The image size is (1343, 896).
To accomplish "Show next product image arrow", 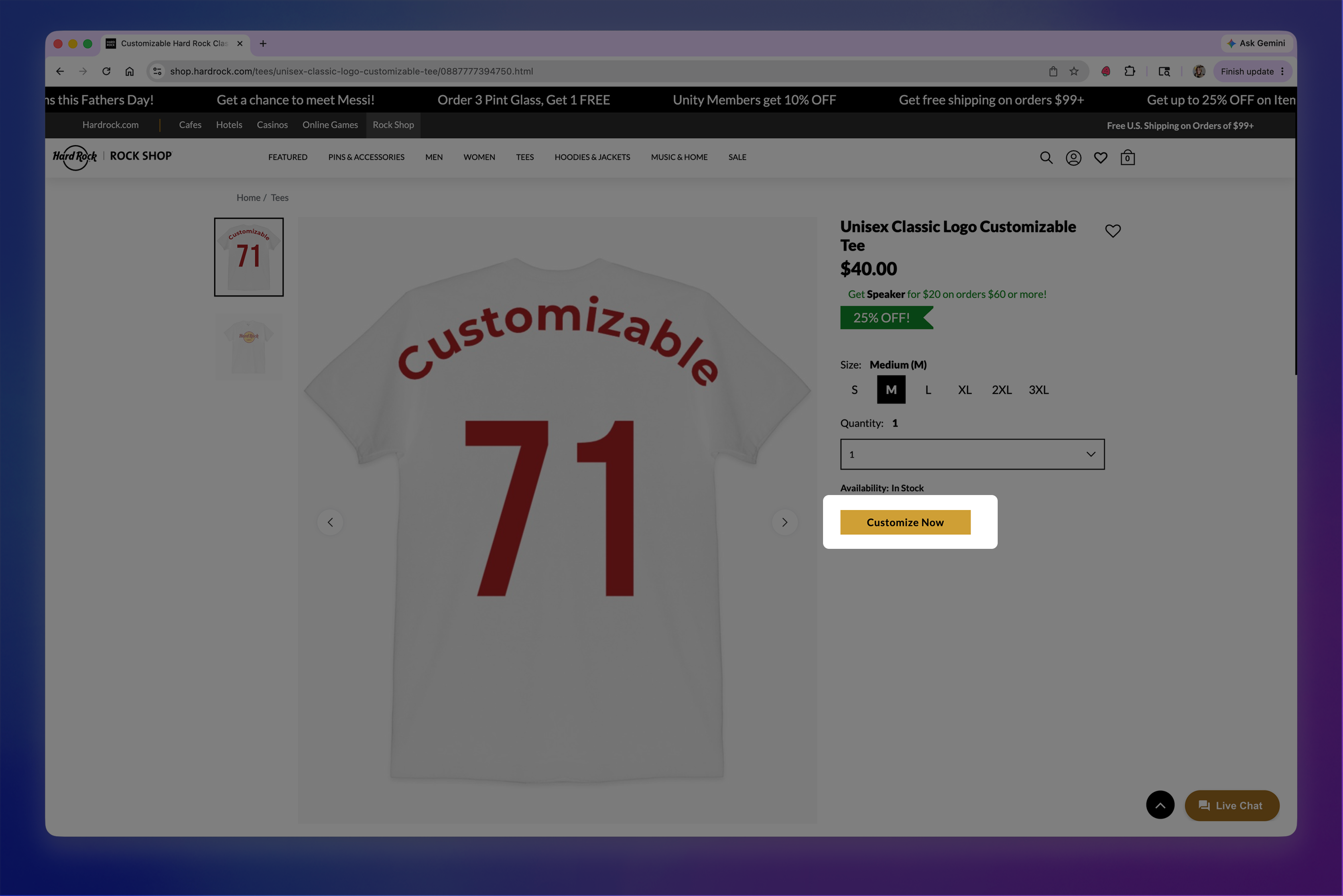I will [784, 522].
